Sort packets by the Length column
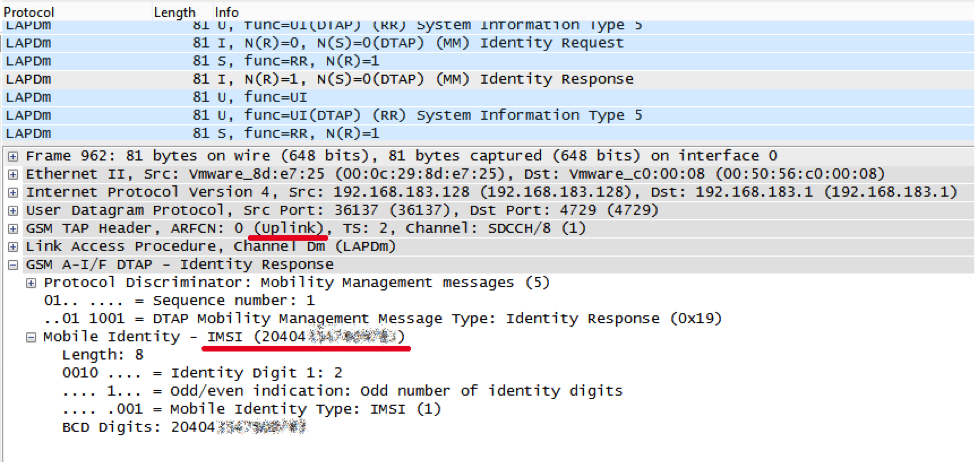The height and width of the screenshot is (463, 975). tap(174, 12)
